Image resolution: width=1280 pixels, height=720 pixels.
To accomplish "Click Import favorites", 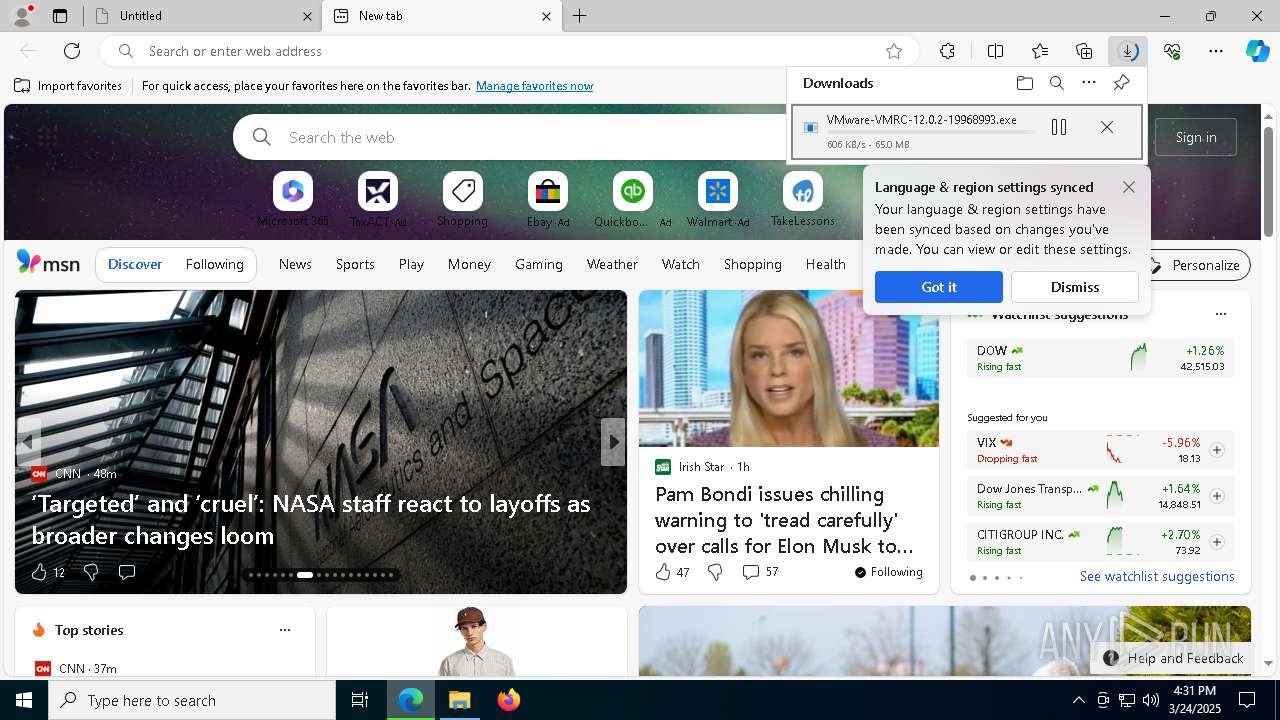I will (68, 86).
